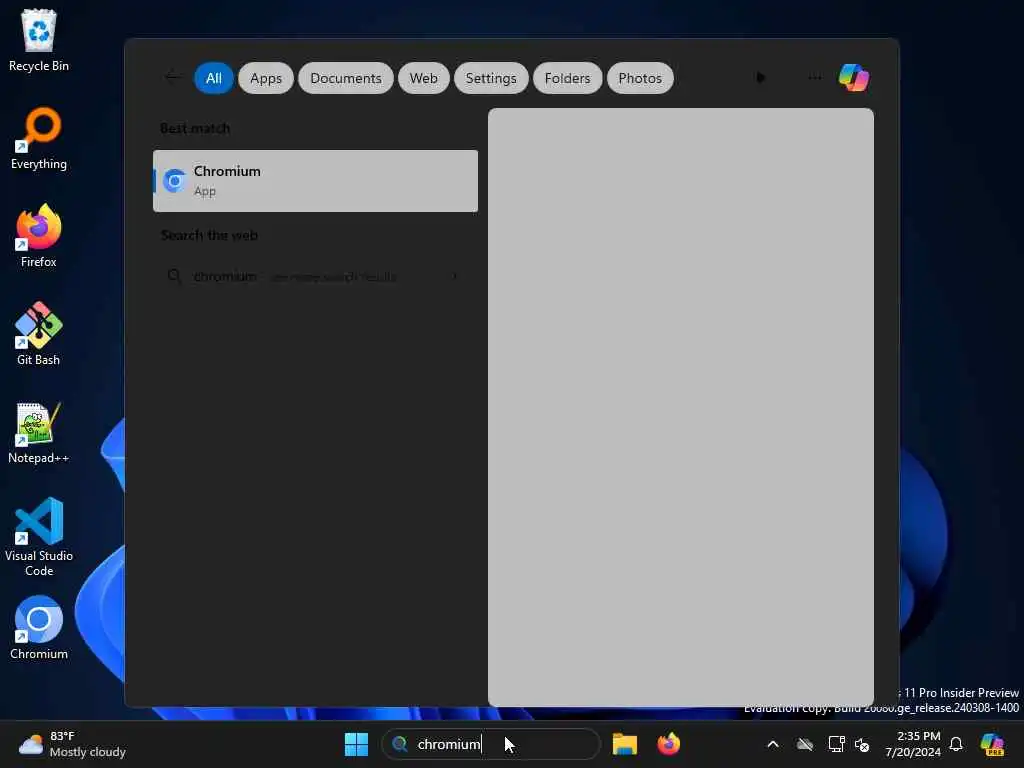Show hidden system tray icons
The width and height of the screenshot is (1024, 768).
click(x=773, y=744)
